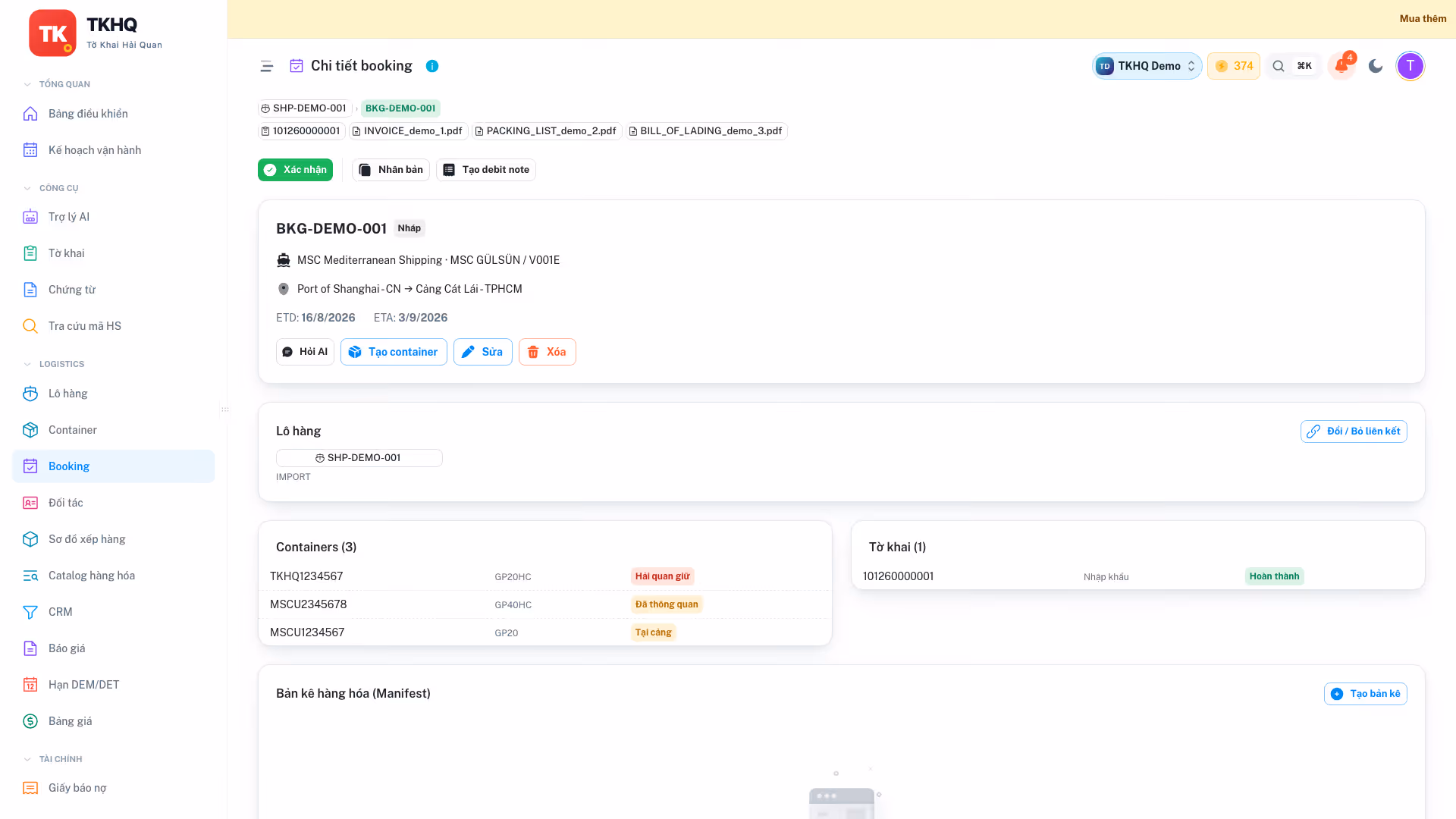The image size is (1456, 819).
Task: Click the Bảng giá dollar icon
Action: (30, 721)
